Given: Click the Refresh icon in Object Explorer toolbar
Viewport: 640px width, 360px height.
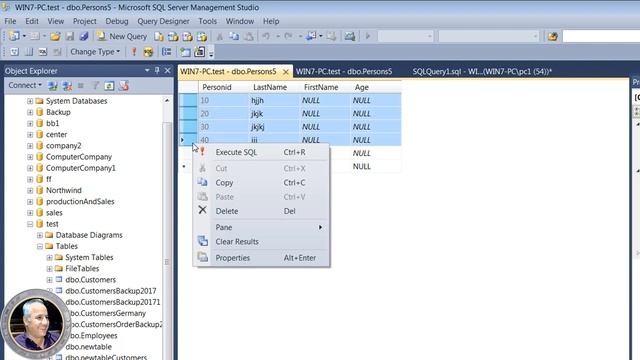Looking at the screenshot, I should click(109, 86).
